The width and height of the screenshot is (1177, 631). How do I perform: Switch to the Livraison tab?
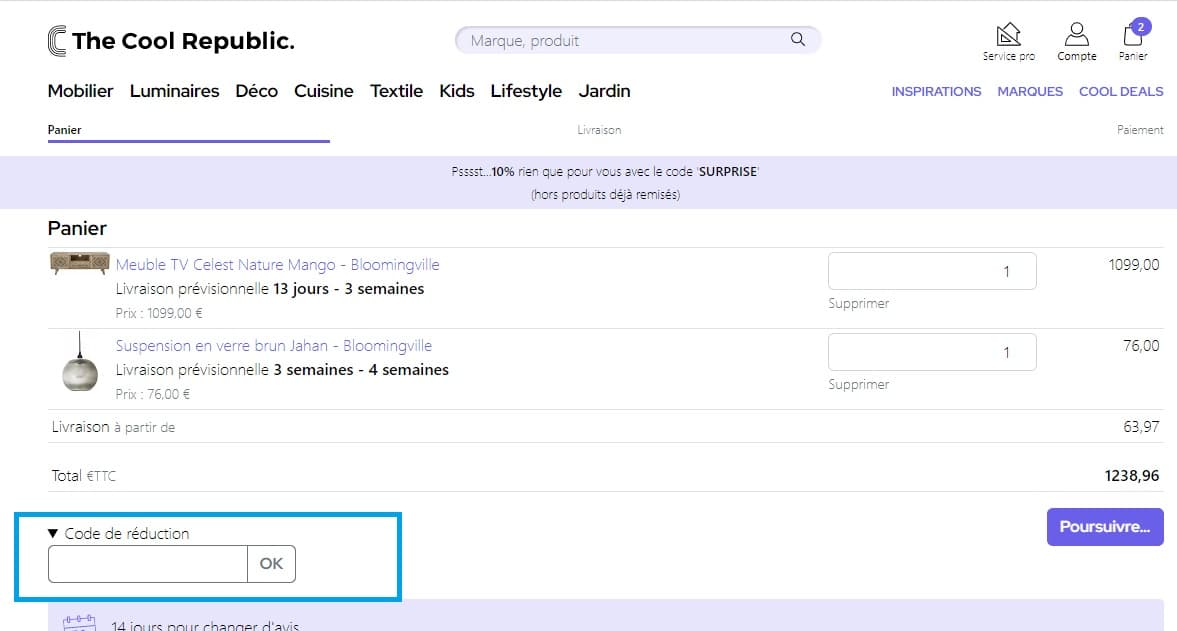(x=599, y=129)
